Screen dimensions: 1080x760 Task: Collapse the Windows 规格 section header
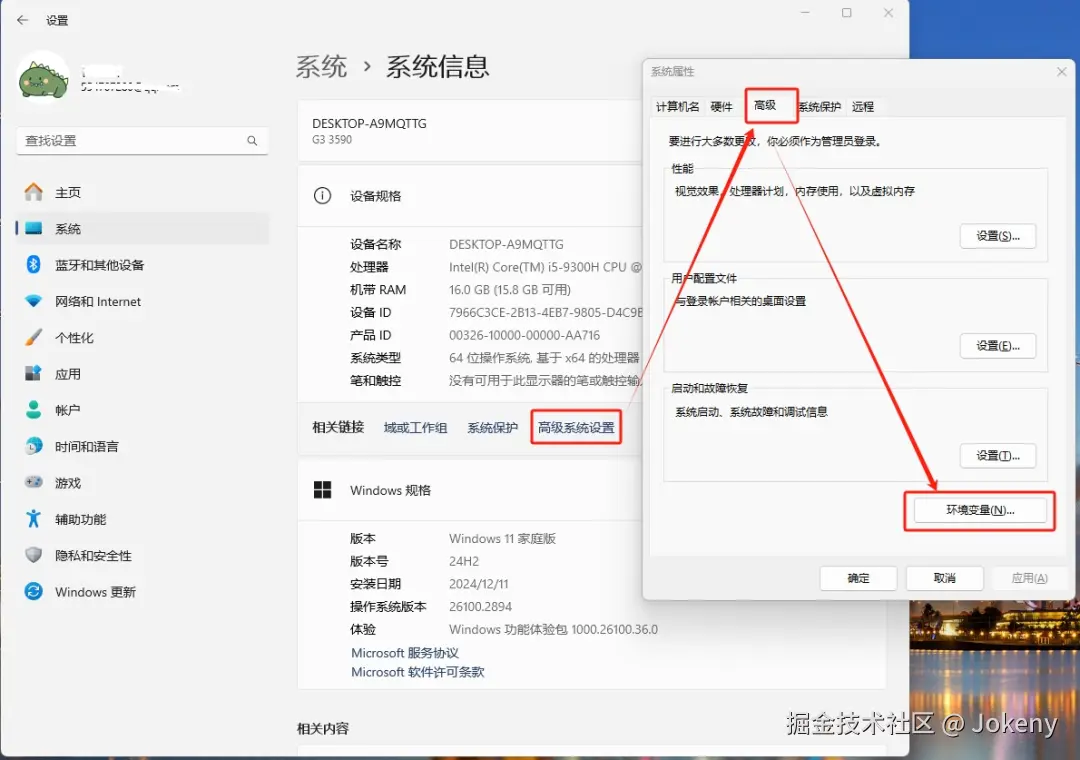tap(470, 490)
